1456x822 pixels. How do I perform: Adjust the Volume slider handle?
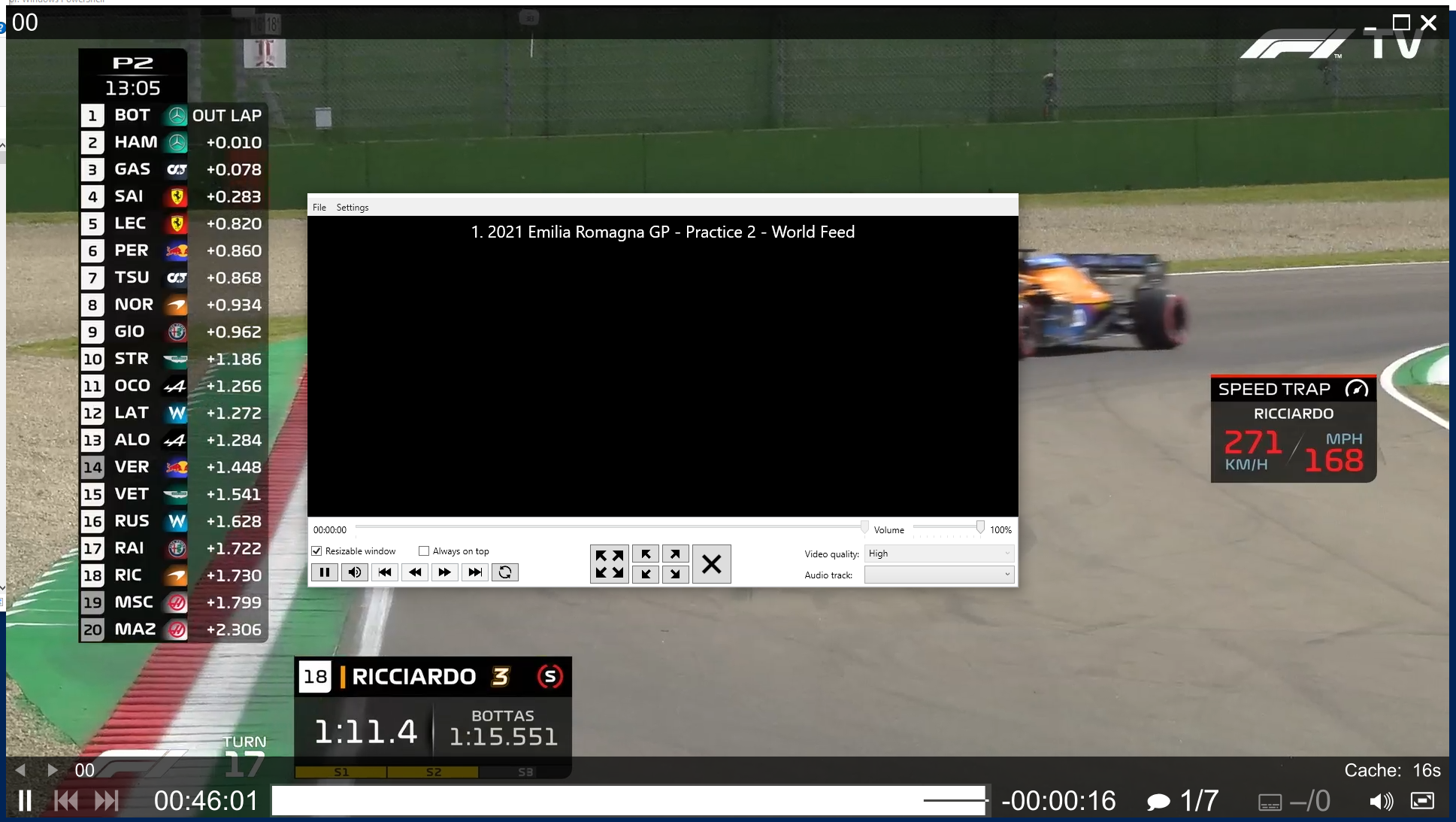point(980,528)
